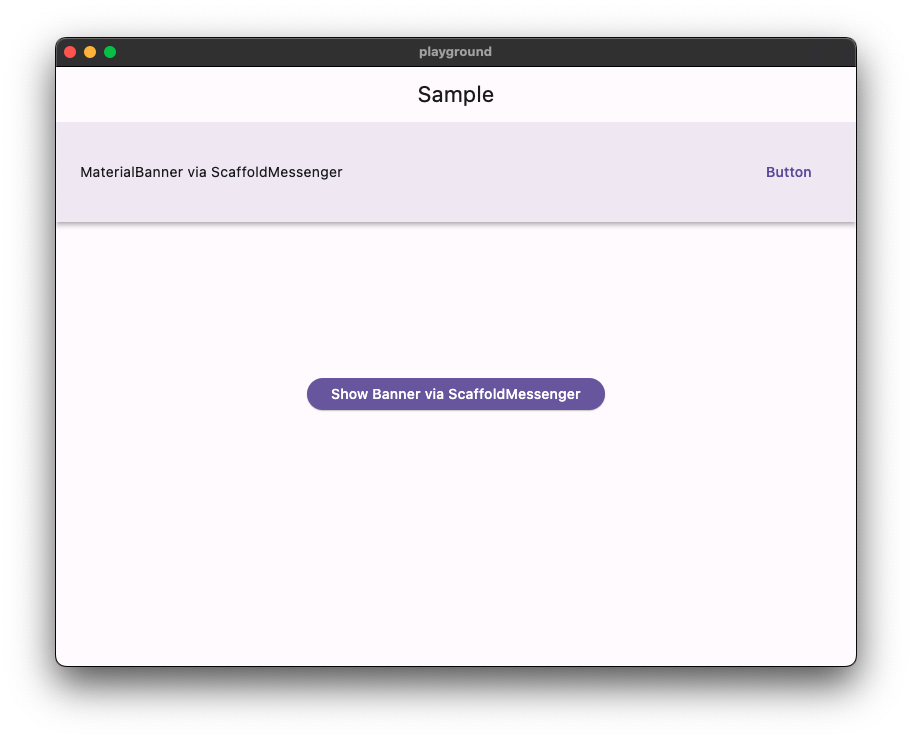The image size is (912, 740).
Task: Click the Sample app bar title
Action: tap(455, 94)
